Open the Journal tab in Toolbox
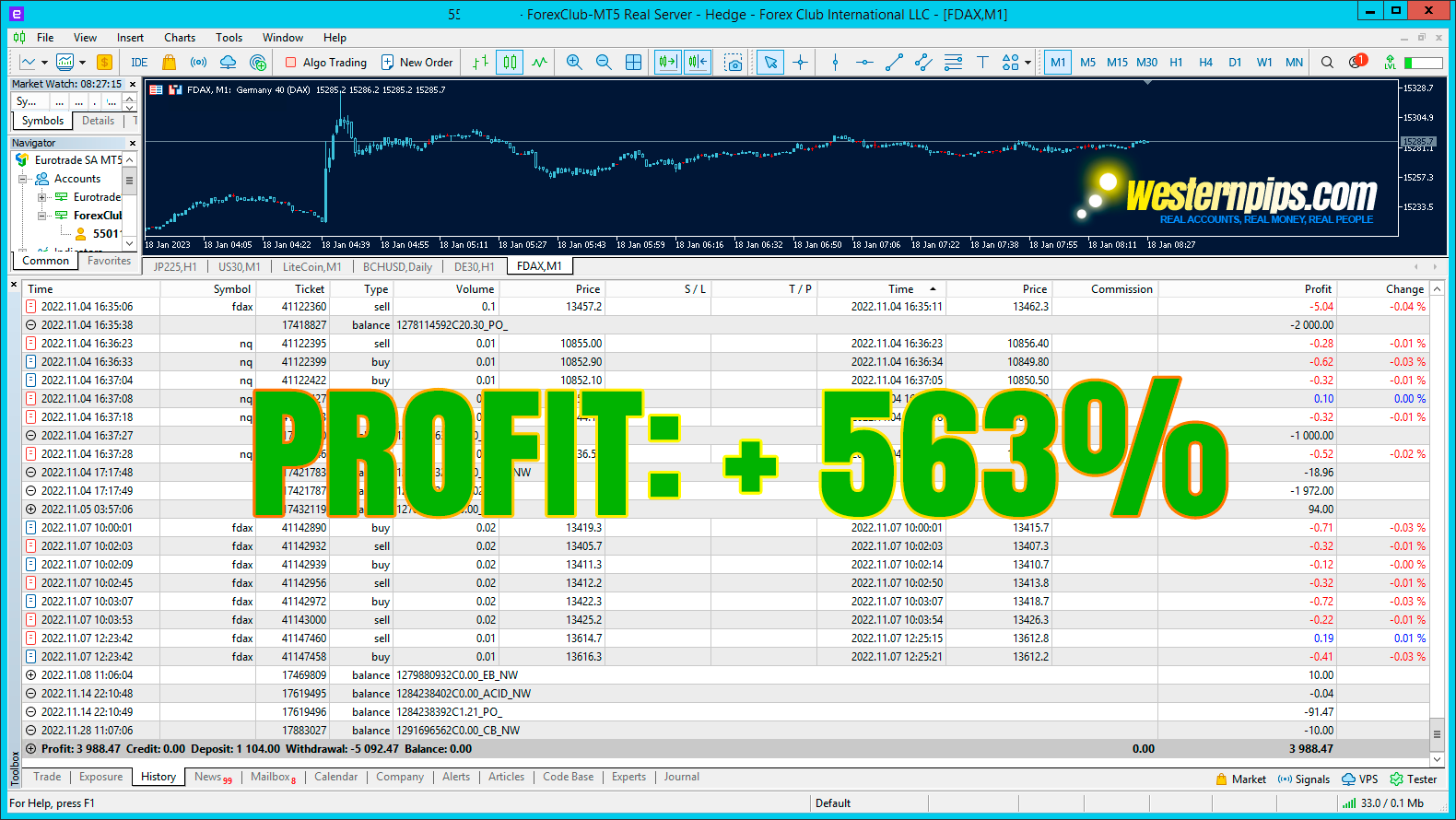 point(682,777)
